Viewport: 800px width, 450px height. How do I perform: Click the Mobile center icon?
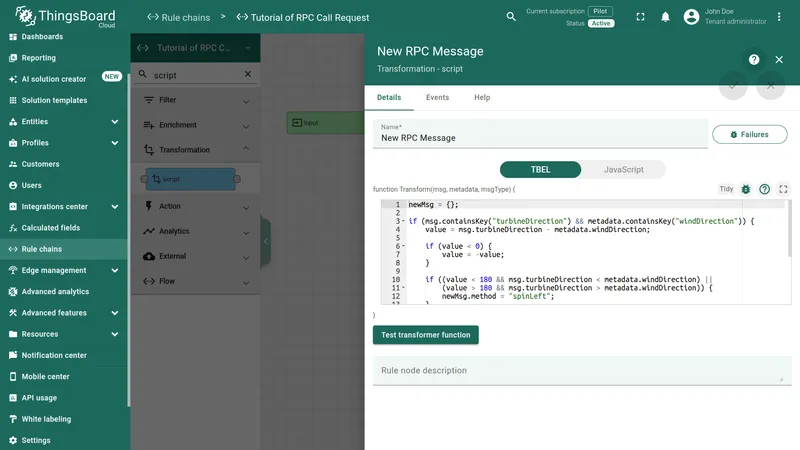[13, 377]
